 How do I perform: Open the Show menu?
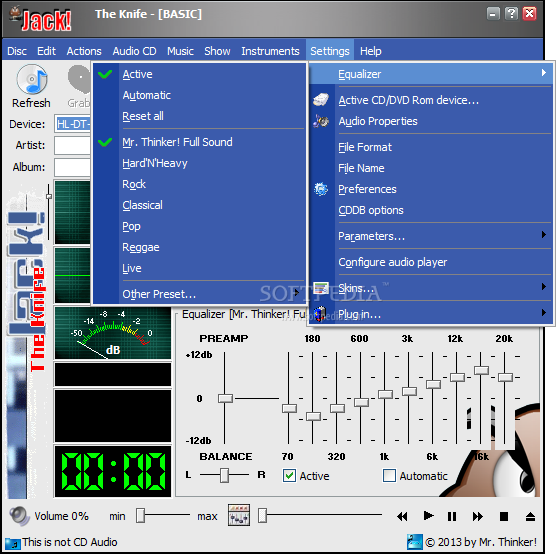[x=217, y=51]
